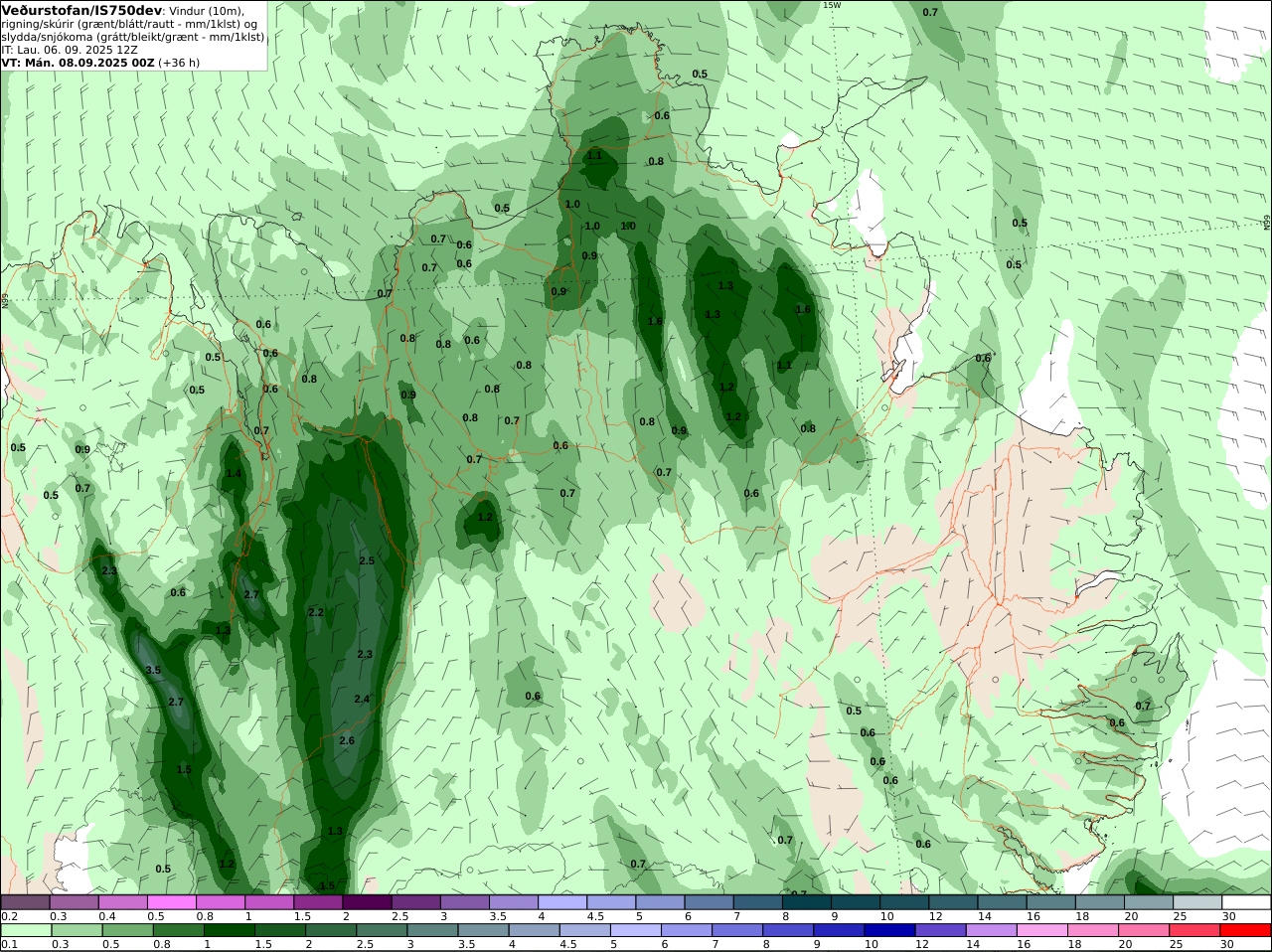The width and height of the screenshot is (1272, 952).
Task: Select the bright pink top-row legend swatch
Action: [171, 902]
